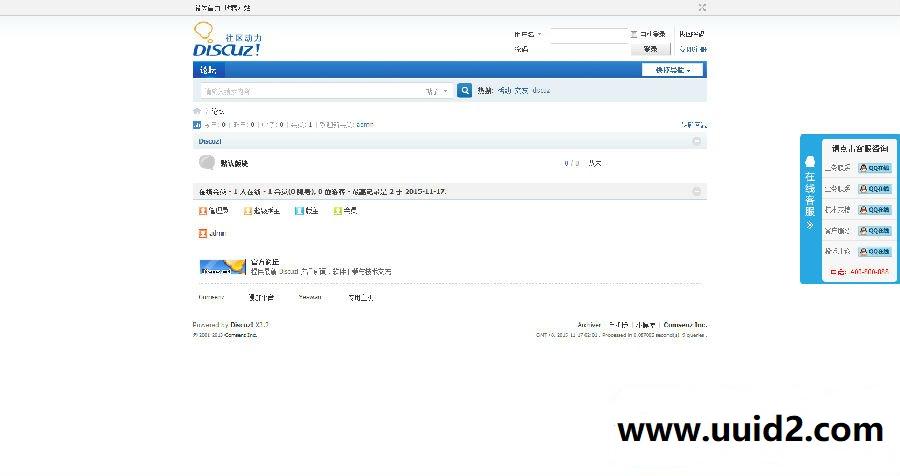Image resolution: width=900 pixels, height=476 pixels.
Task: Click the white head icon on online service bar
Action: (x=810, y=161)
